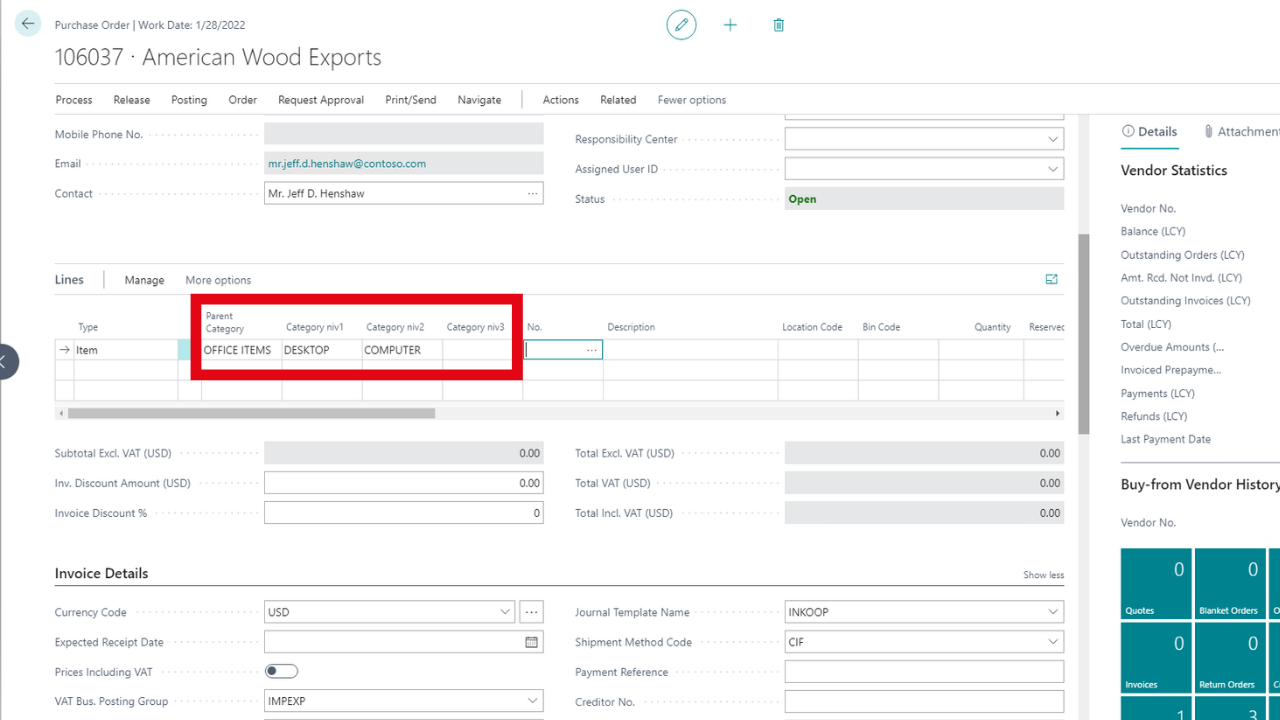This screenshot has width=1280, height=720.
Task: Open Currency Code ellipsis assist button
Action: pos(532,612)
